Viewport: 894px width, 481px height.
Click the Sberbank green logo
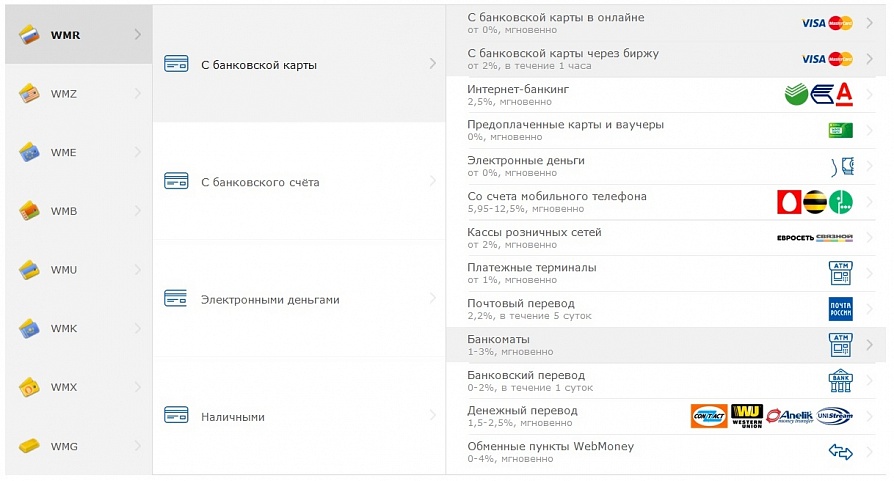(797, 94)
